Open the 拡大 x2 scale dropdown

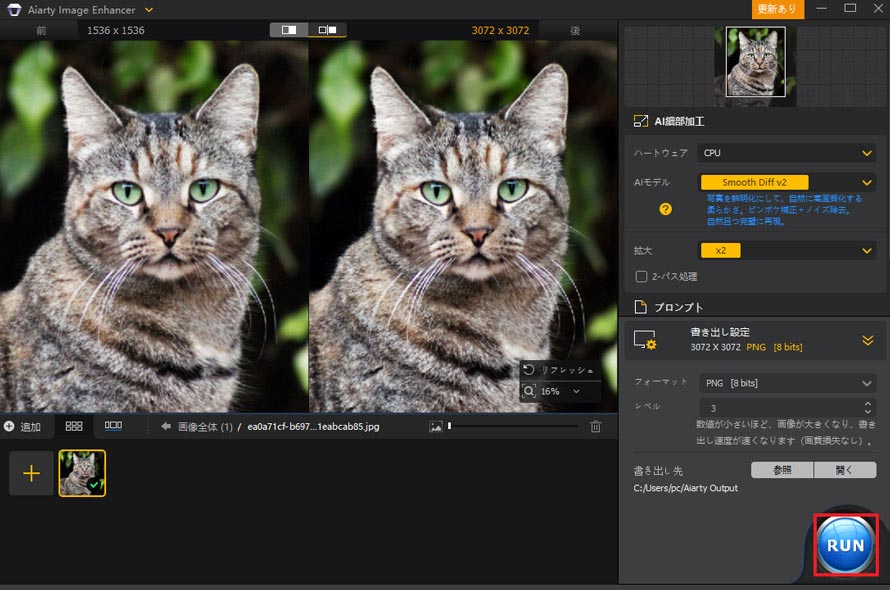(787, 250)
